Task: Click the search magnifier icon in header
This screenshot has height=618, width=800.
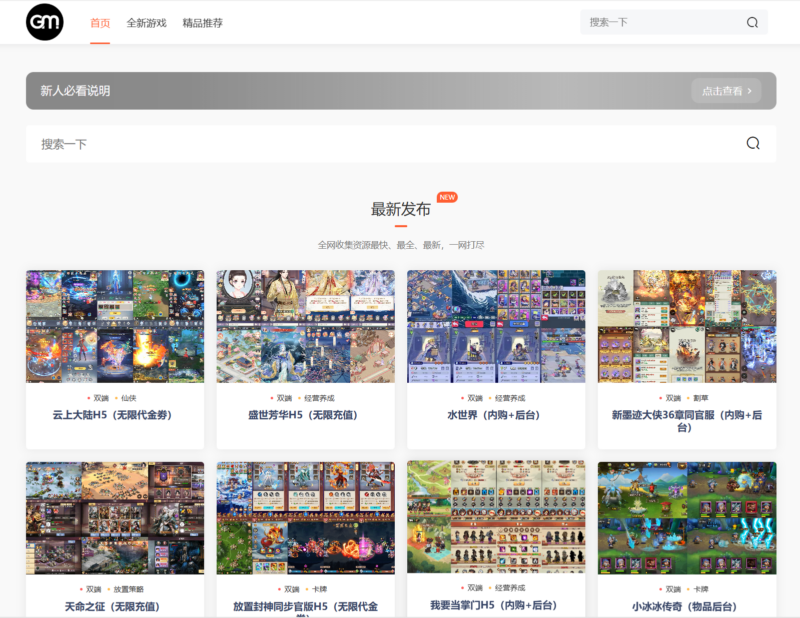Action: 752,22
